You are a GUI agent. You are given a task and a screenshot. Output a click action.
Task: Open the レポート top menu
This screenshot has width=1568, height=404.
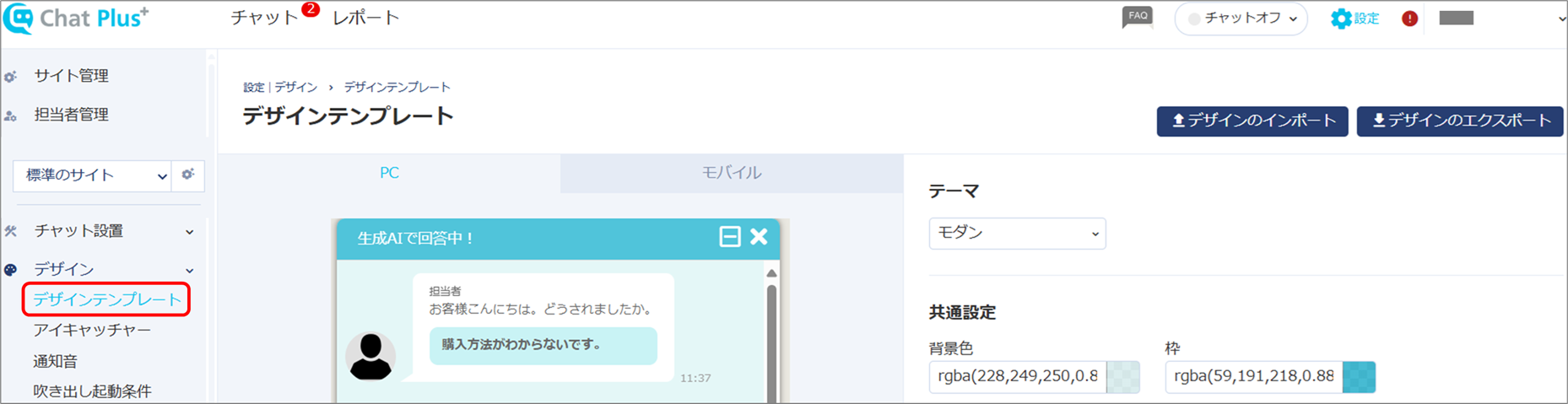[365, 18]
